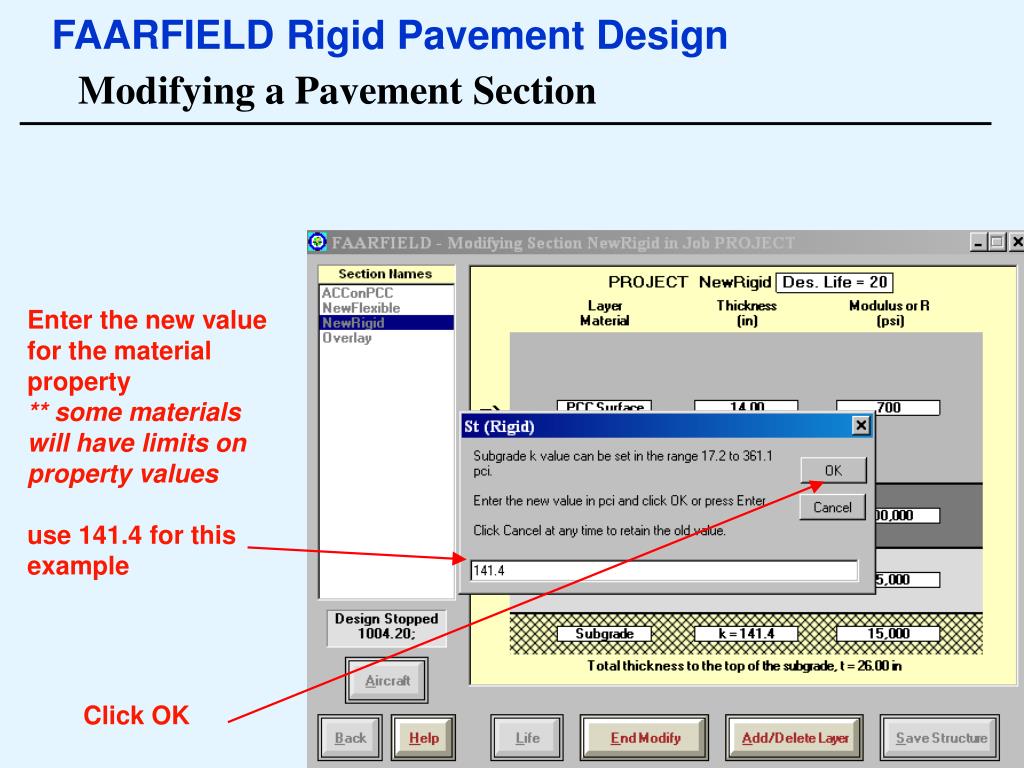Click Cancel in the St (Rigid) dialog
1024x768 pixels.
[x=833, y=507]
